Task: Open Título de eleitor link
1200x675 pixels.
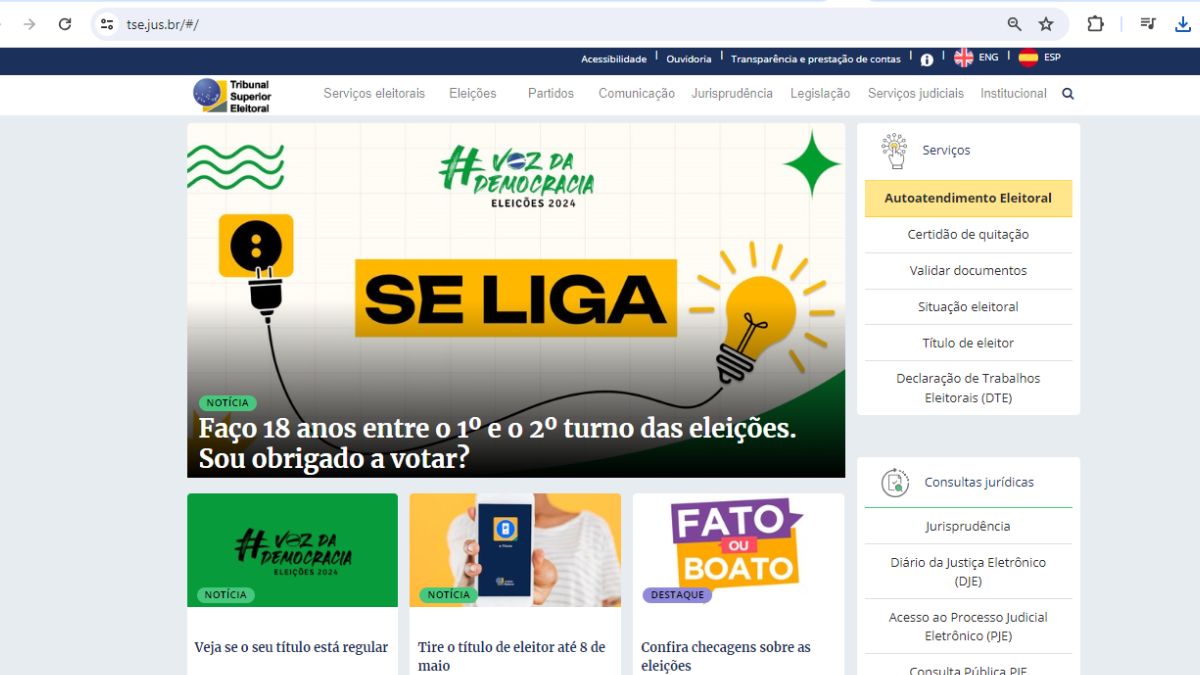Action: click(968, 343)
